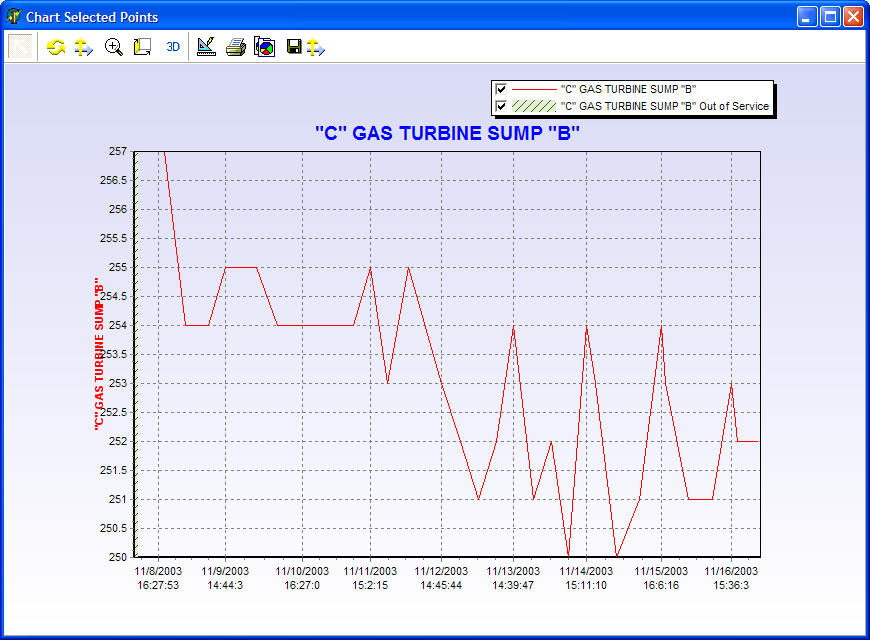Print the chart using the printer icon
Image resolution: width=870 pixels, height=640 pixels.
click(235, 47)
